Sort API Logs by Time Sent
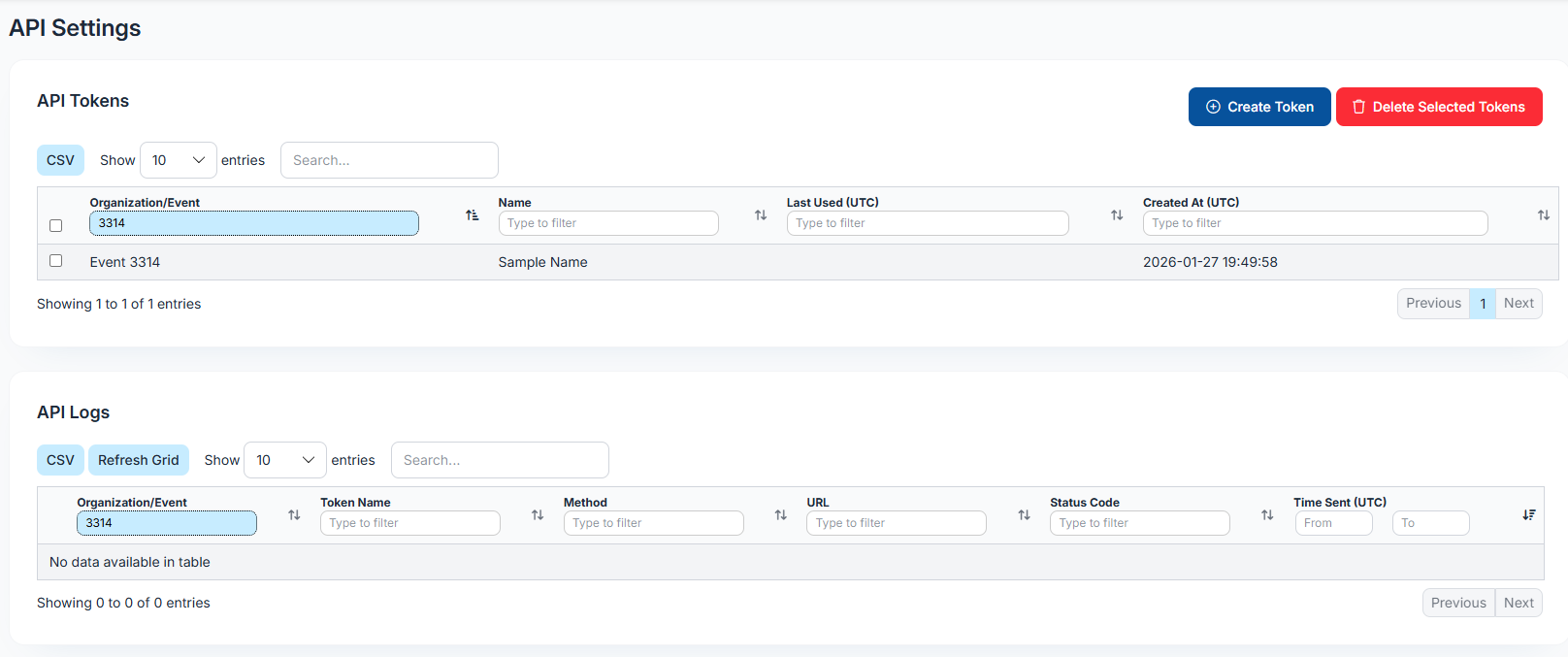Image resolution: width=1568 pixels, height=657 pixels. (x=1528, y=515)
